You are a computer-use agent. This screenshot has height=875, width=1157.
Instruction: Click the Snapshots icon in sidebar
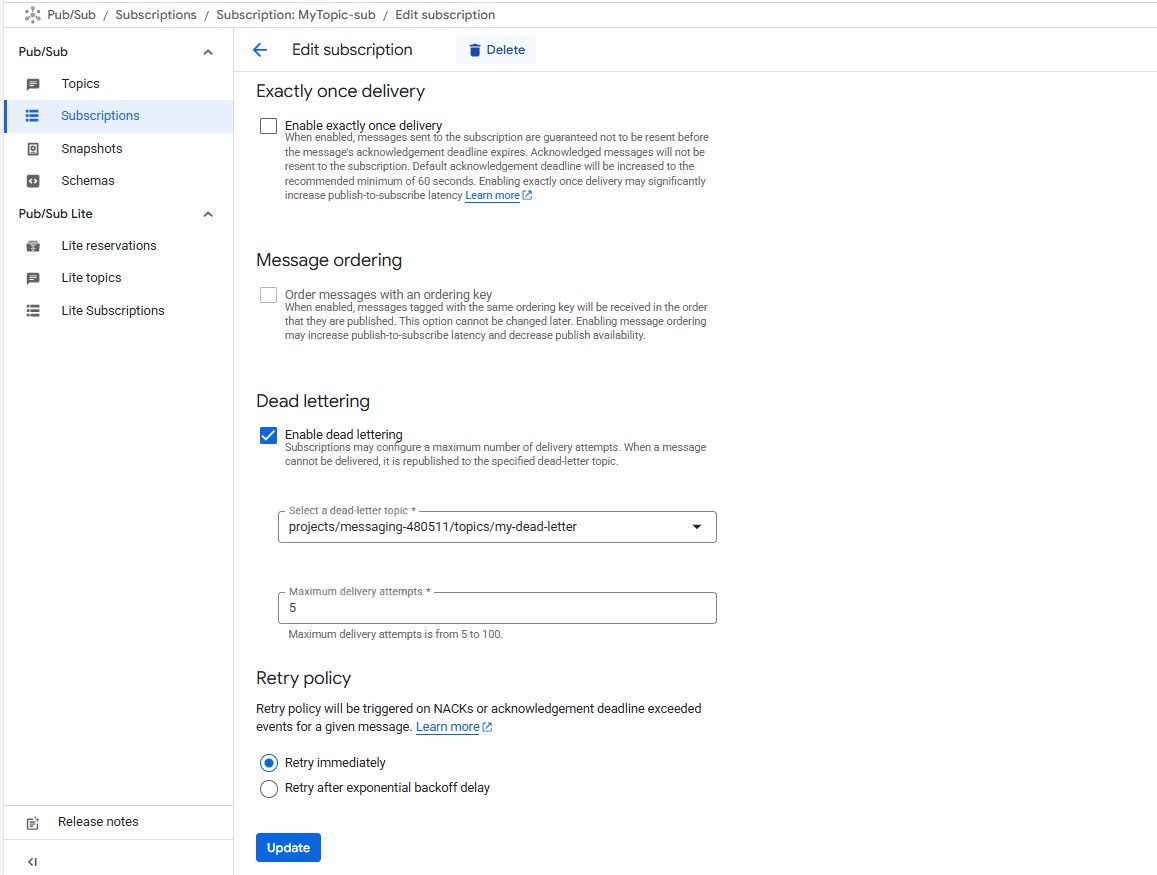click(x=33, y=149)
